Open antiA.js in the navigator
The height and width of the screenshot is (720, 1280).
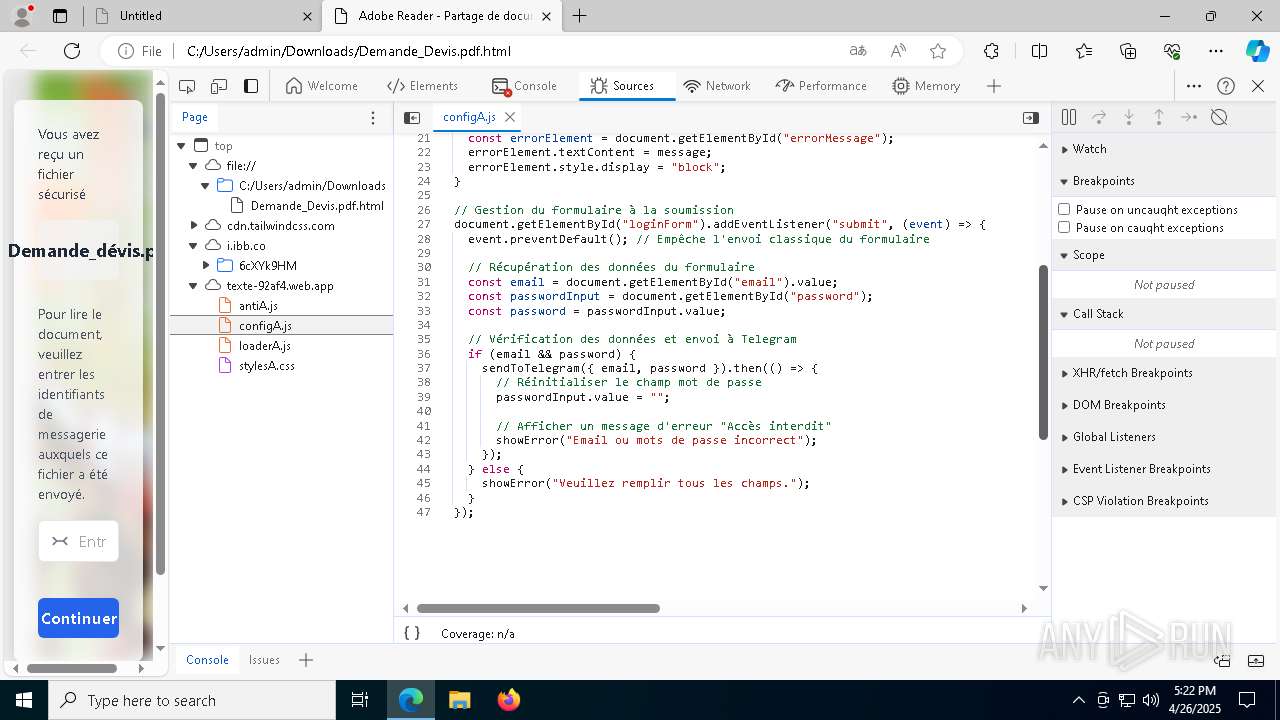pos(257,306)
